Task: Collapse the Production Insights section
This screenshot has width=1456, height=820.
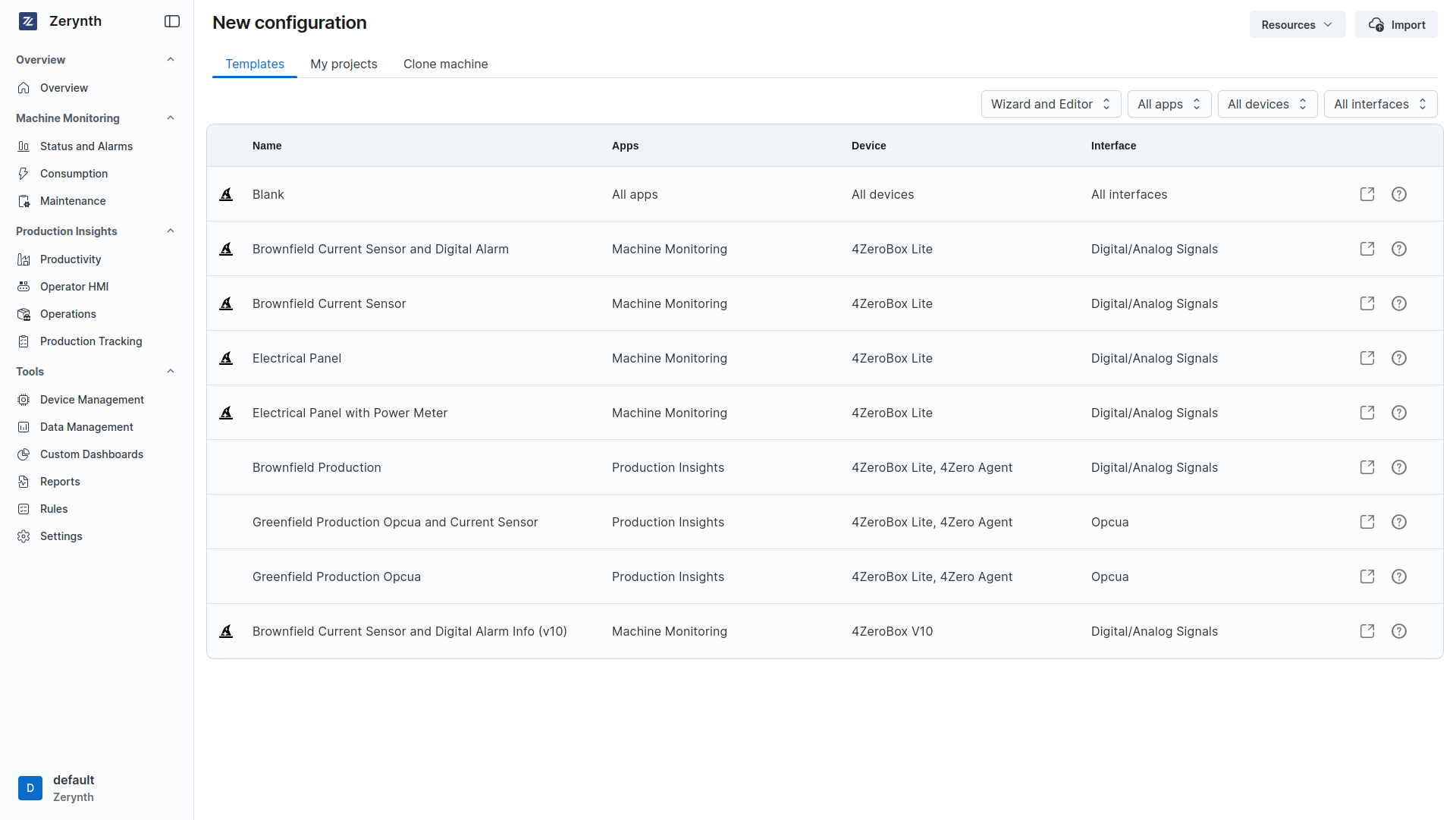Action: coord(171,231)
